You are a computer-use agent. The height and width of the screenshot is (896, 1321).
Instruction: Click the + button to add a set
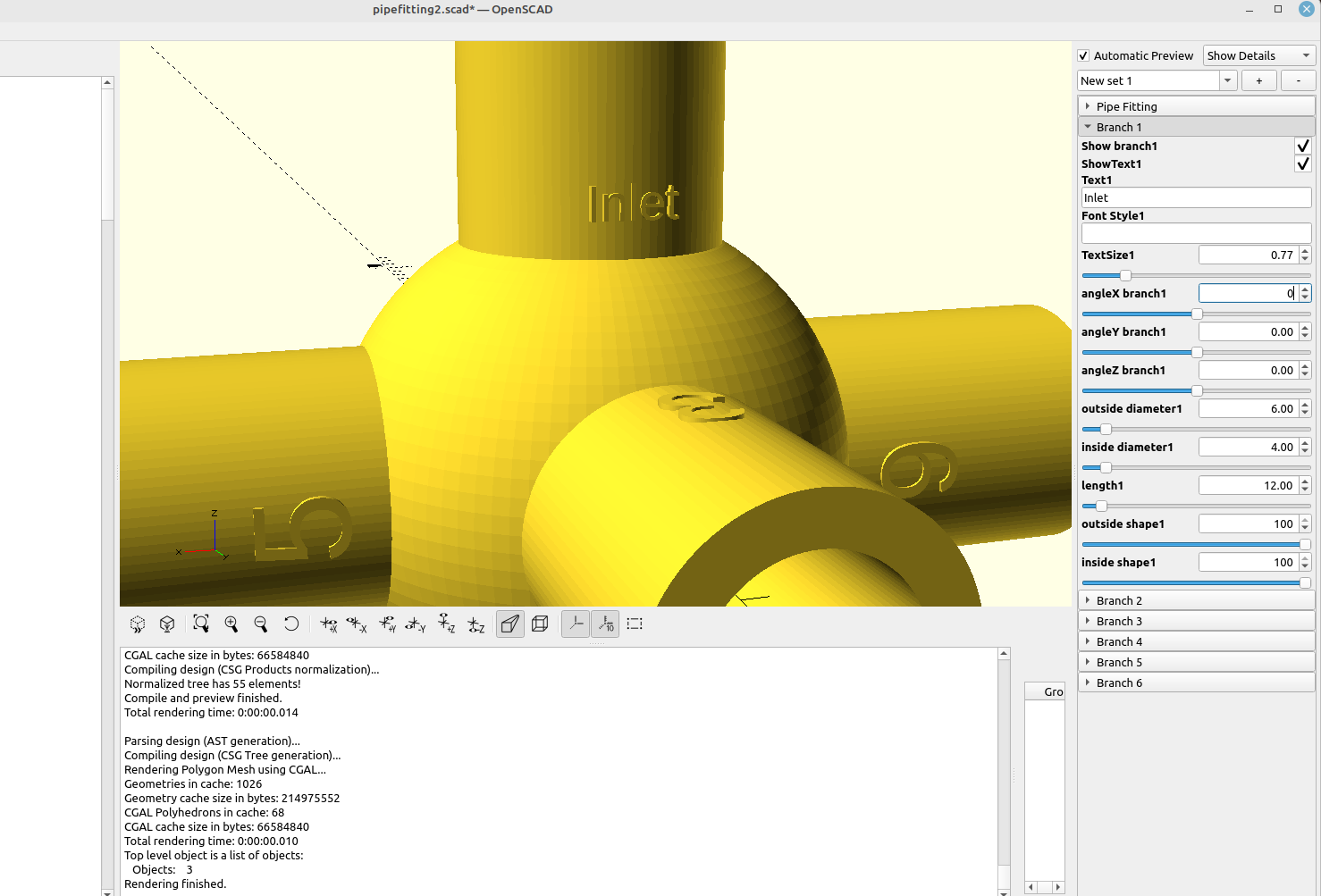pyautogui.click(x=1258, y=80)
